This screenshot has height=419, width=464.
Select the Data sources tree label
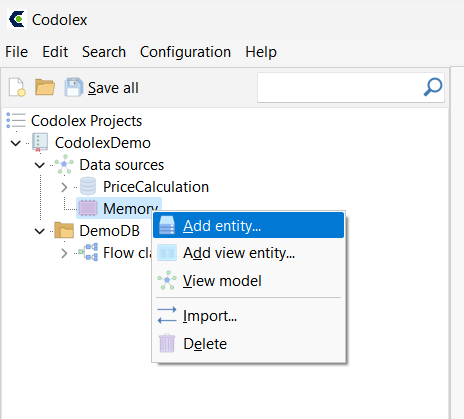pyautogui.click(x=122, y=165)
